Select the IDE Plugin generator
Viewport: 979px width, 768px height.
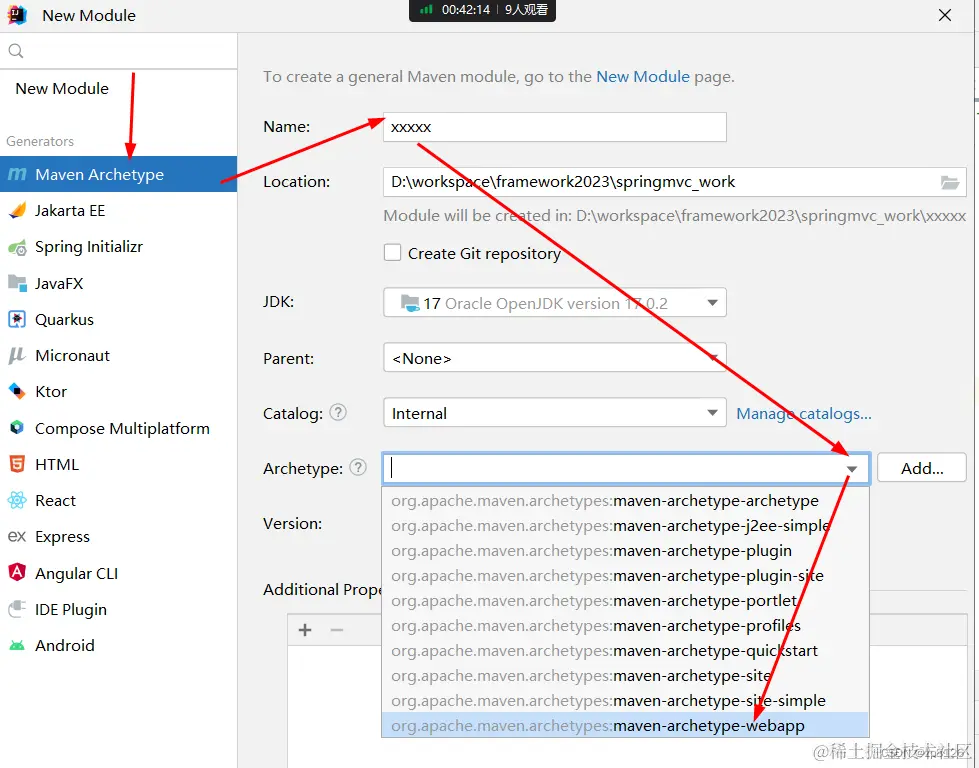click(118, 609)
